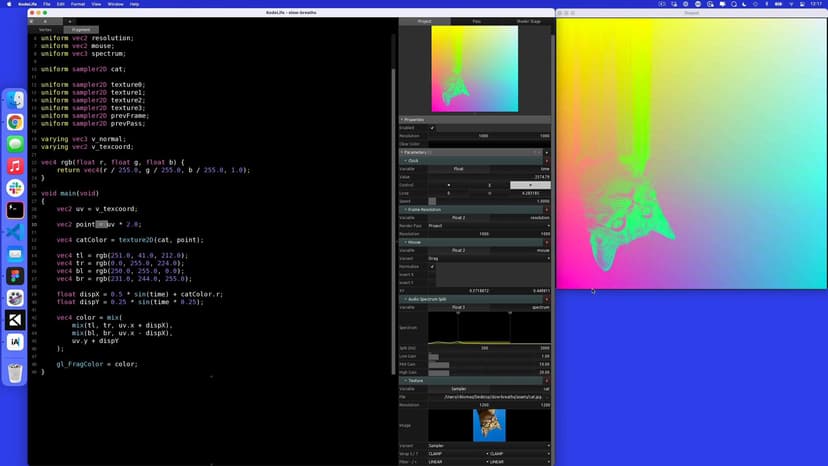The height and width of the screenshot is (466, 828).
Task: Open Slack from the dock
Action: (15, 188)
